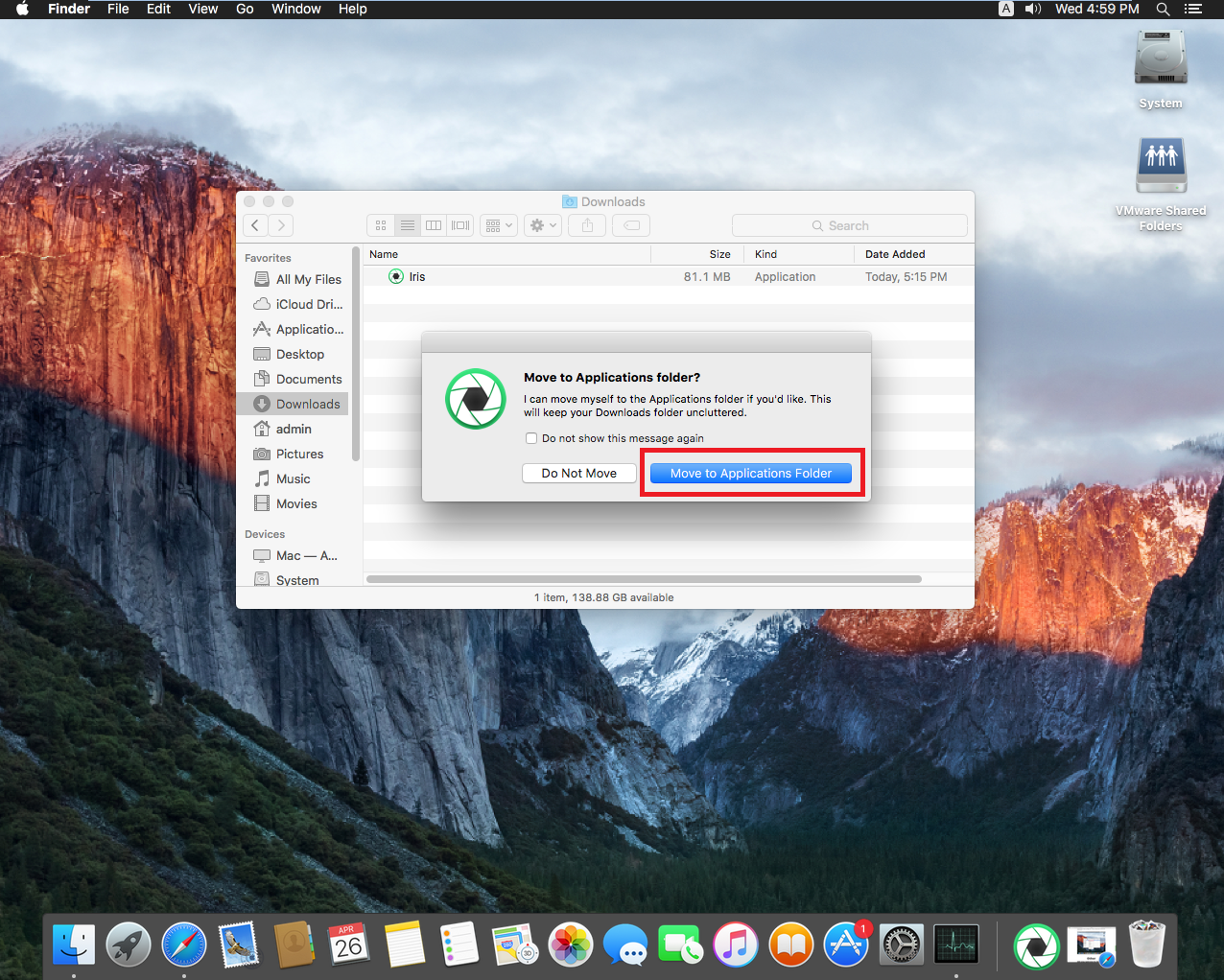Image resolution: width=1224 pixels, height=980 pixels.
Task: Click the input source menu bar icon
Action: [1006, 9]
